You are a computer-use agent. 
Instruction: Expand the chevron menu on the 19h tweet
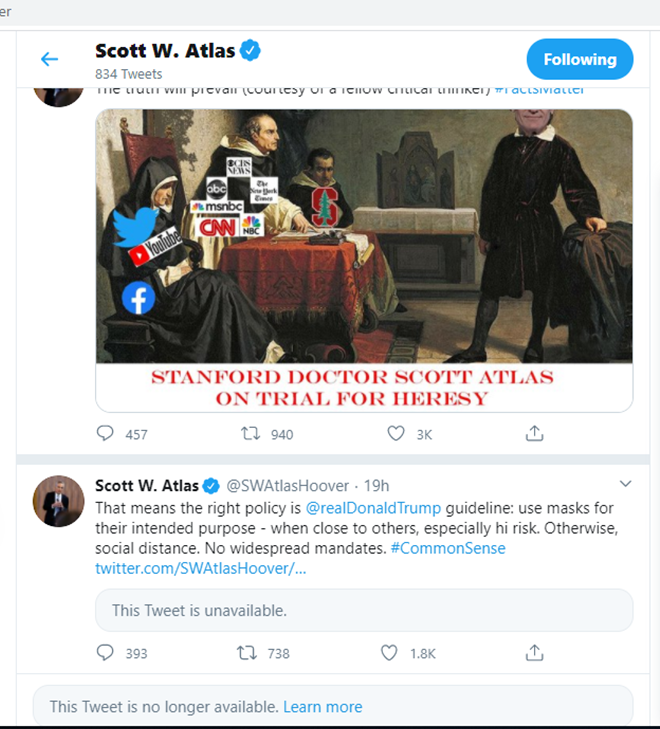click(x=626, y=484)
